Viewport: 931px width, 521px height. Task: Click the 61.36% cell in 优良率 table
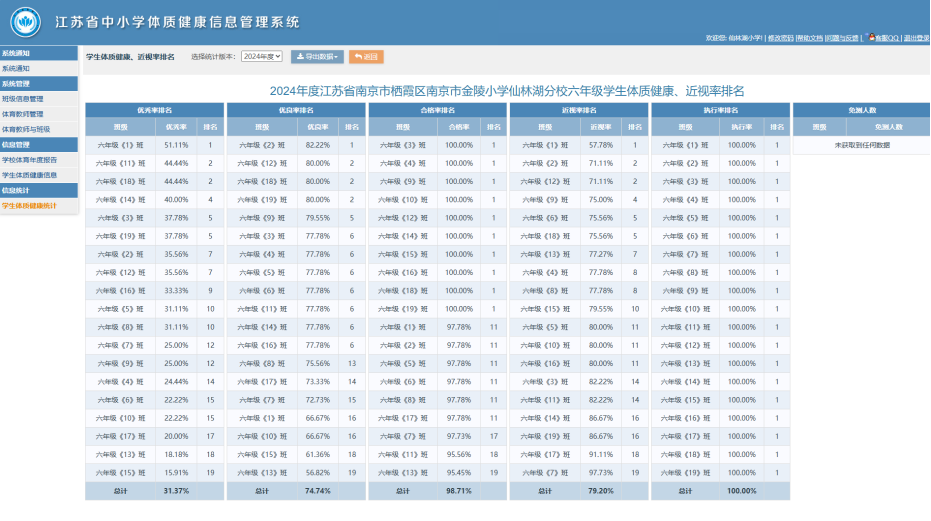tap(318, 454)
